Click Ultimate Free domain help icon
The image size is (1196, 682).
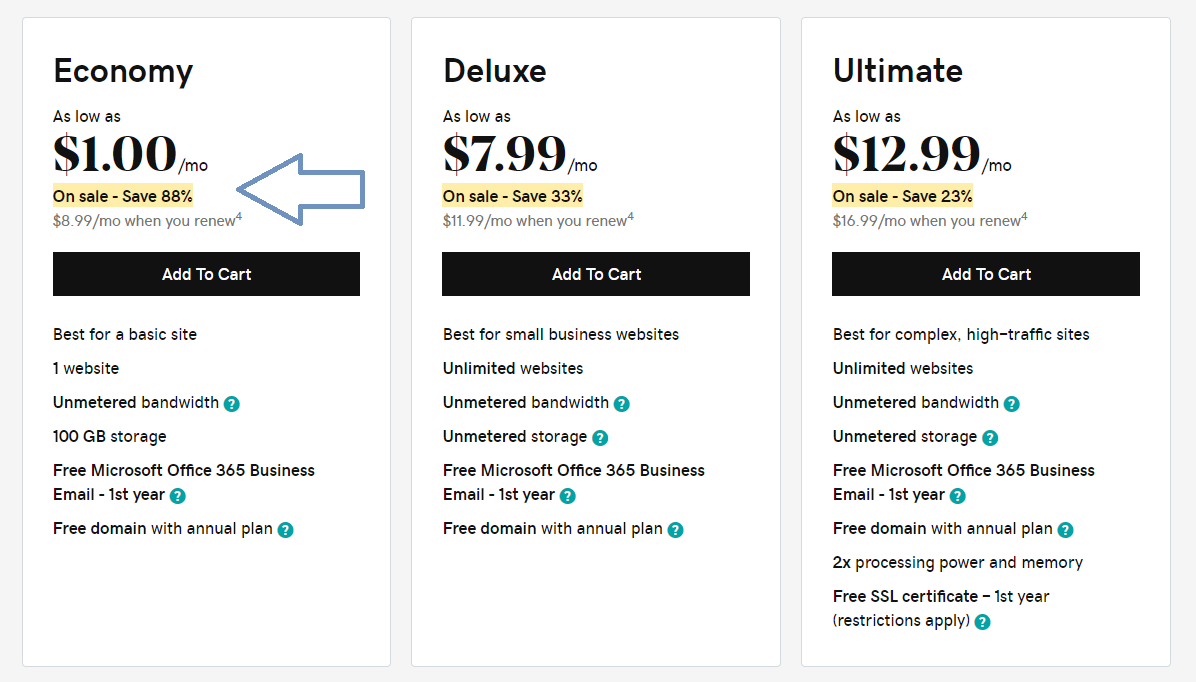pos(1066,529)
